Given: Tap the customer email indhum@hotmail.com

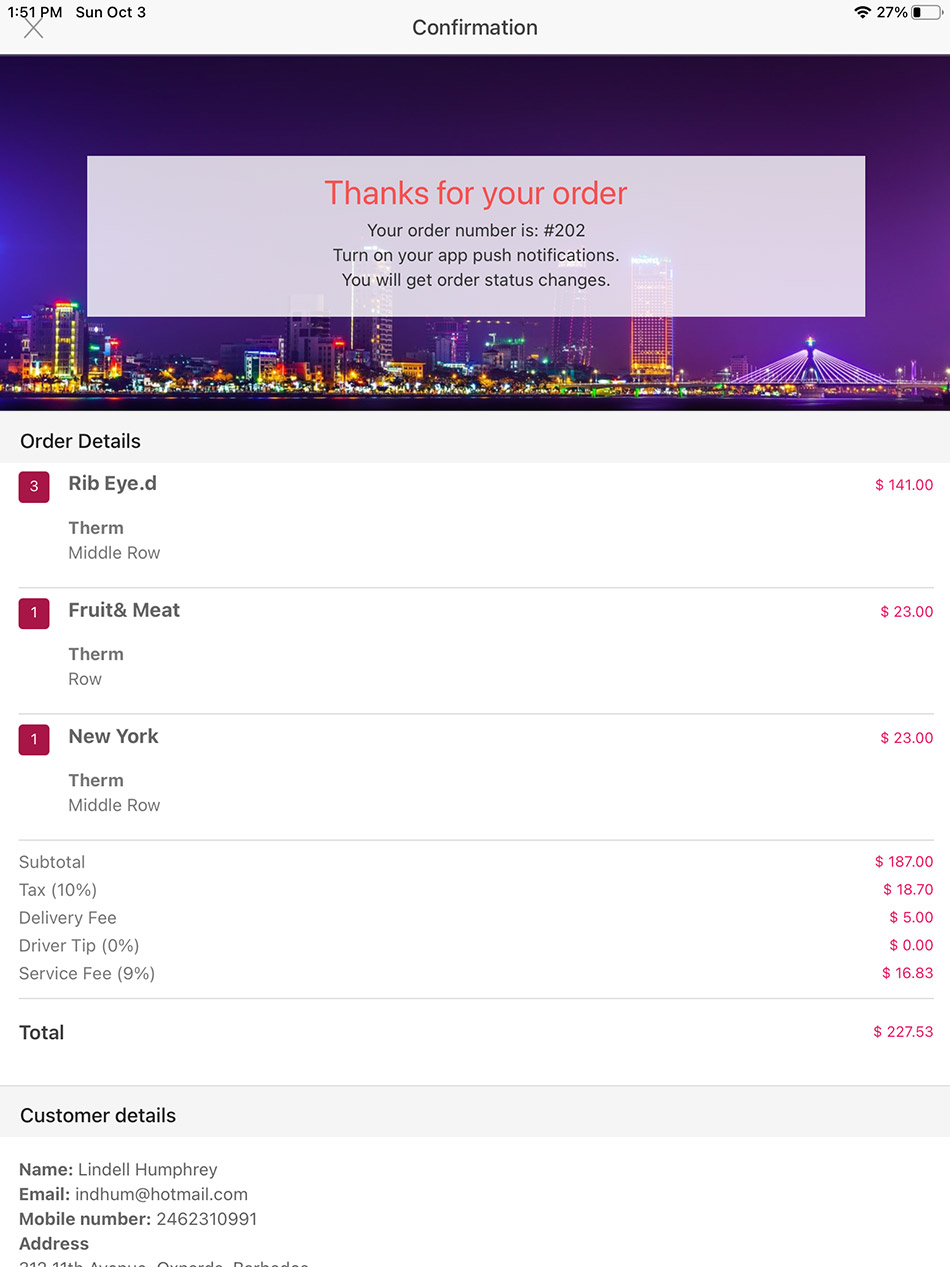Looking at the screenshot, I should click(x=161, y=1194).
